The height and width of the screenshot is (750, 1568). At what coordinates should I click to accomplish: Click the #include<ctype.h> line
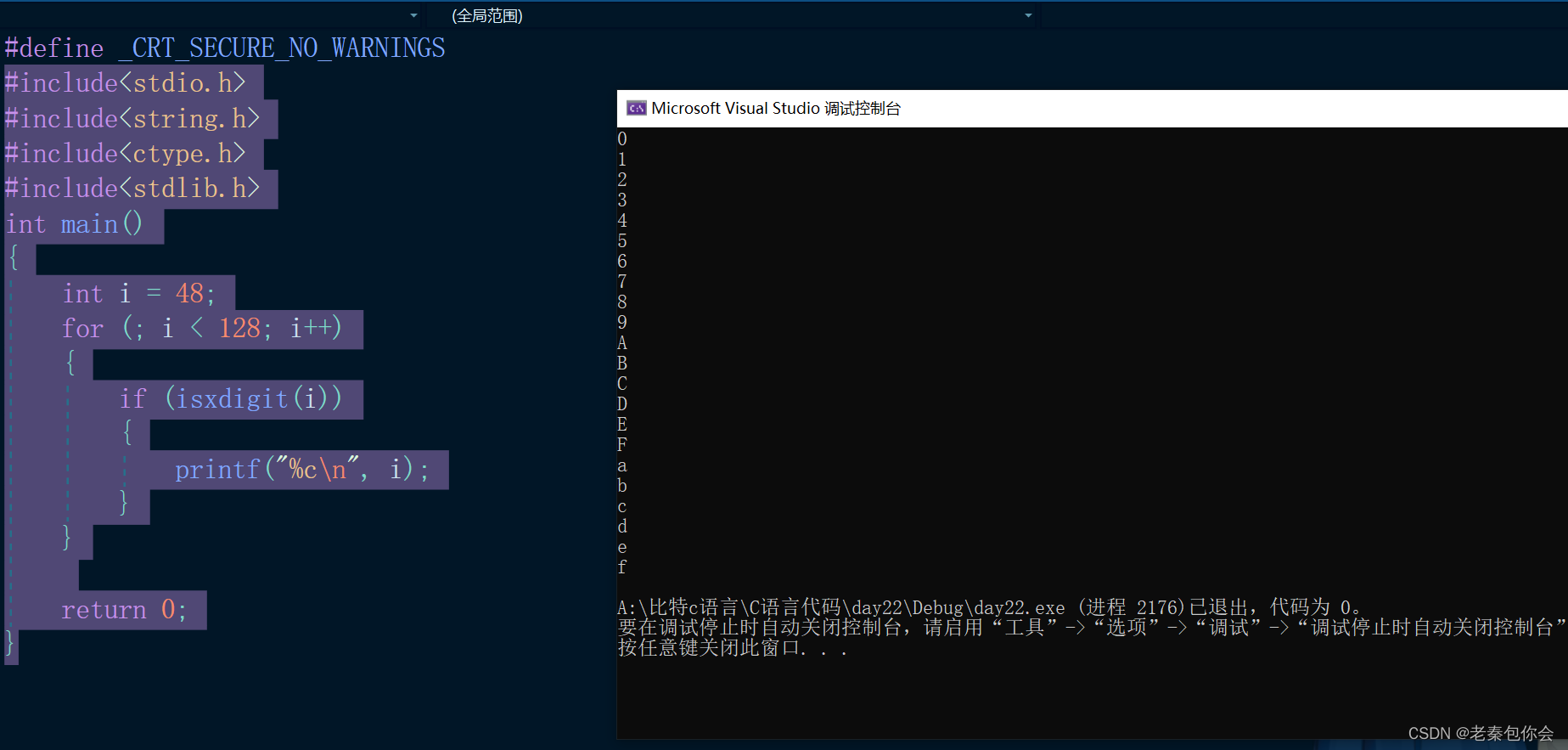coord(126,153)
